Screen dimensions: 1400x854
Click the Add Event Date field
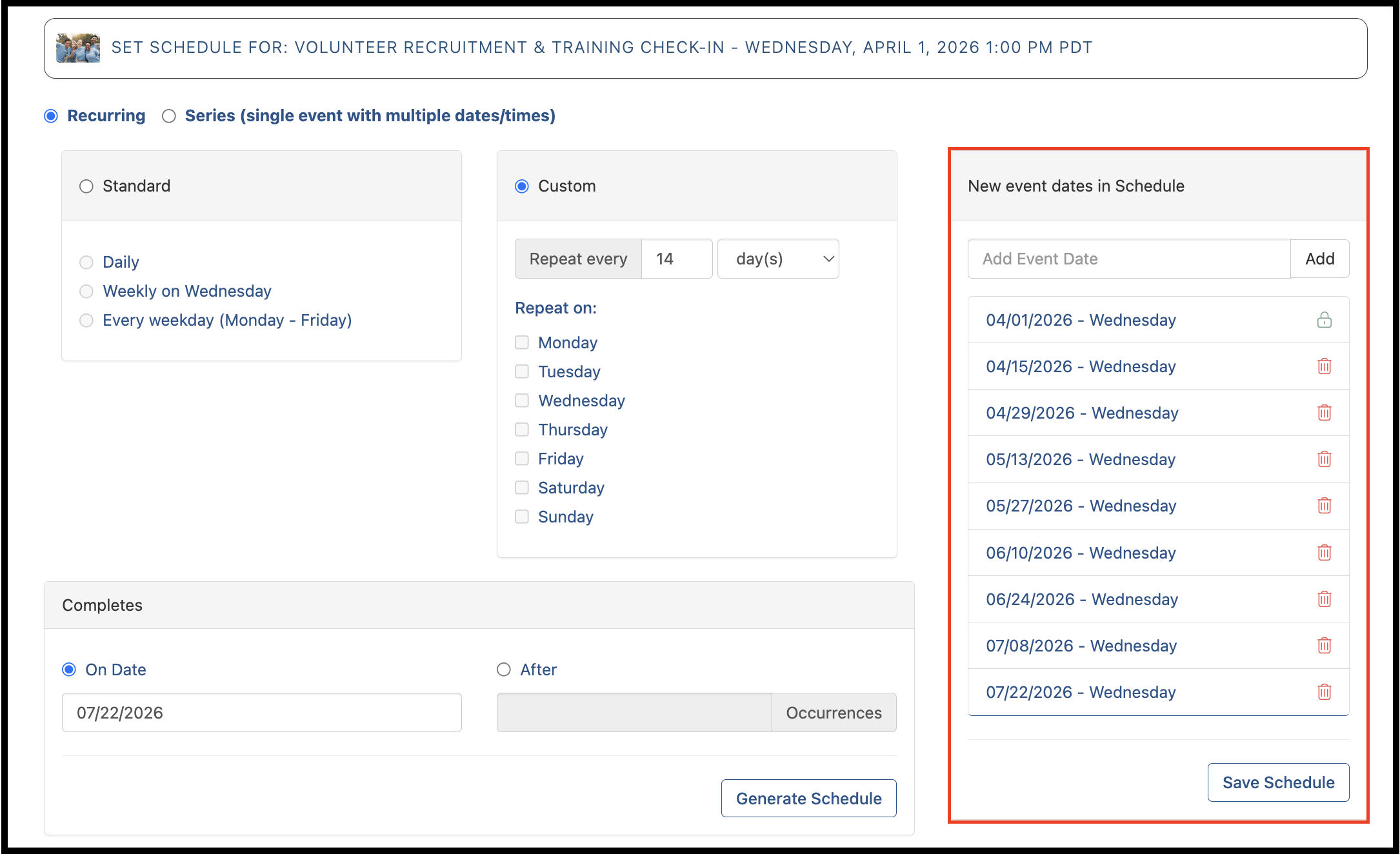[x=1129, y=259]
